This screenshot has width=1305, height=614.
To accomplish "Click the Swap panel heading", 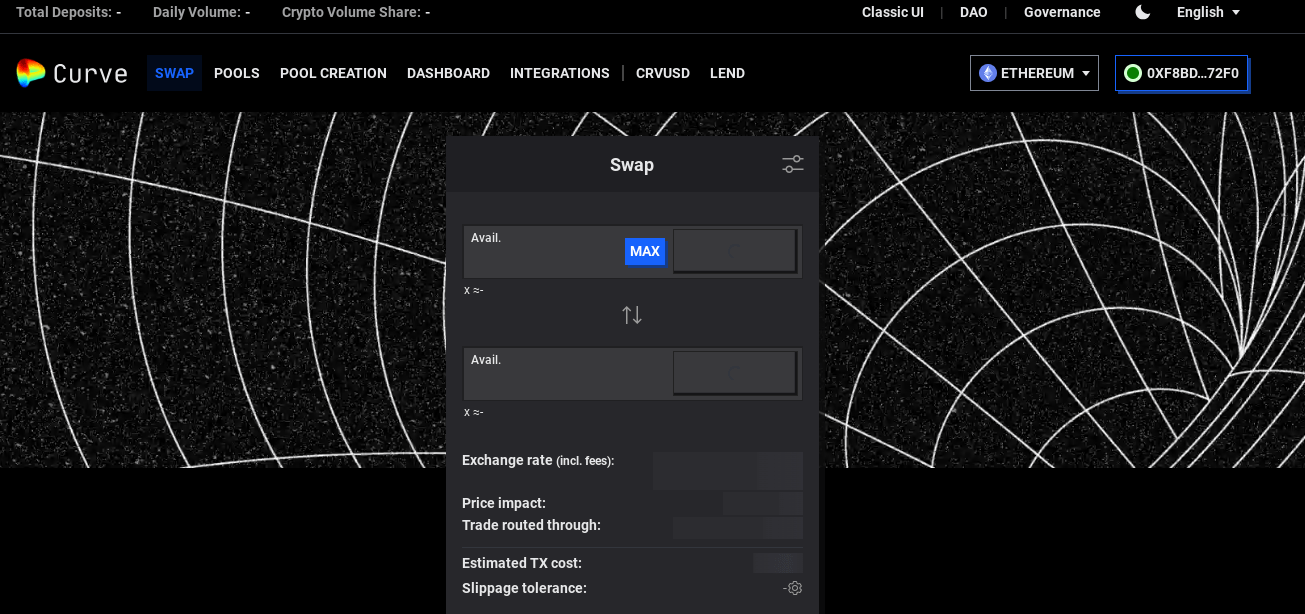I will [x=632, y=165].
